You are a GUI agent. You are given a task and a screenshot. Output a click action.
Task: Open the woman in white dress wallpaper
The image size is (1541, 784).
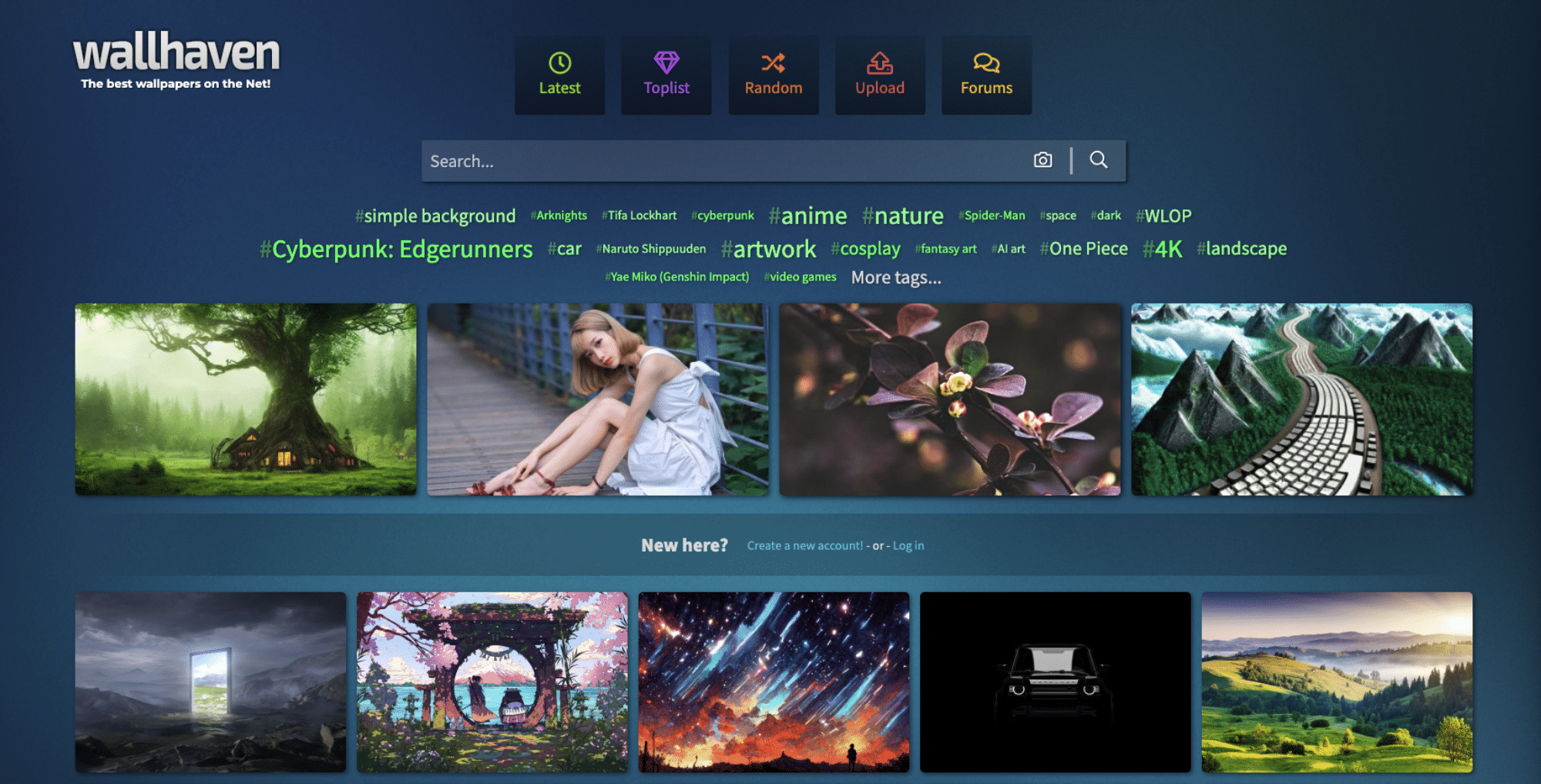coord(598,399)
